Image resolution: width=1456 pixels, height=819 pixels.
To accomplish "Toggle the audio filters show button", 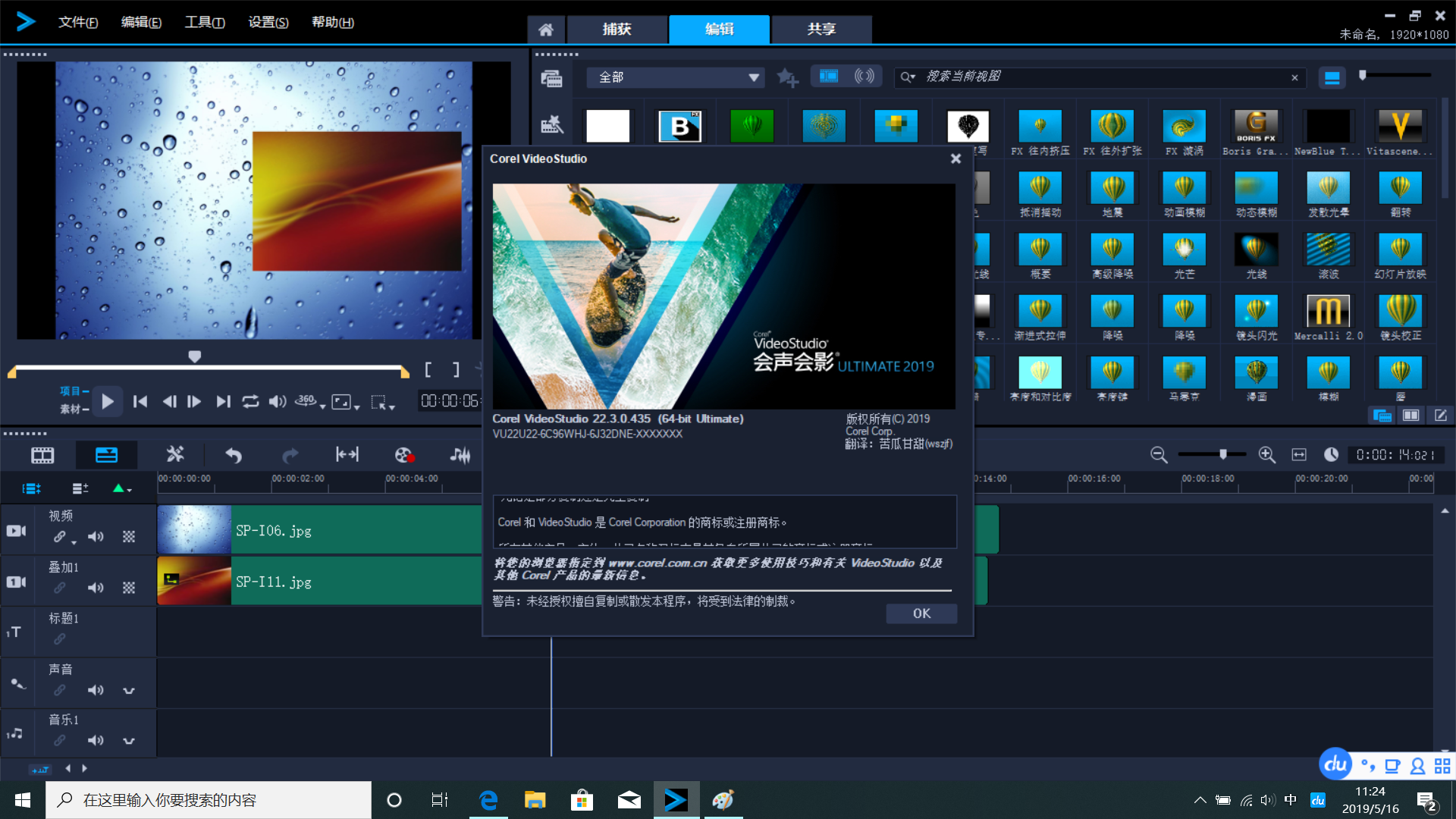I will point(864,77).
